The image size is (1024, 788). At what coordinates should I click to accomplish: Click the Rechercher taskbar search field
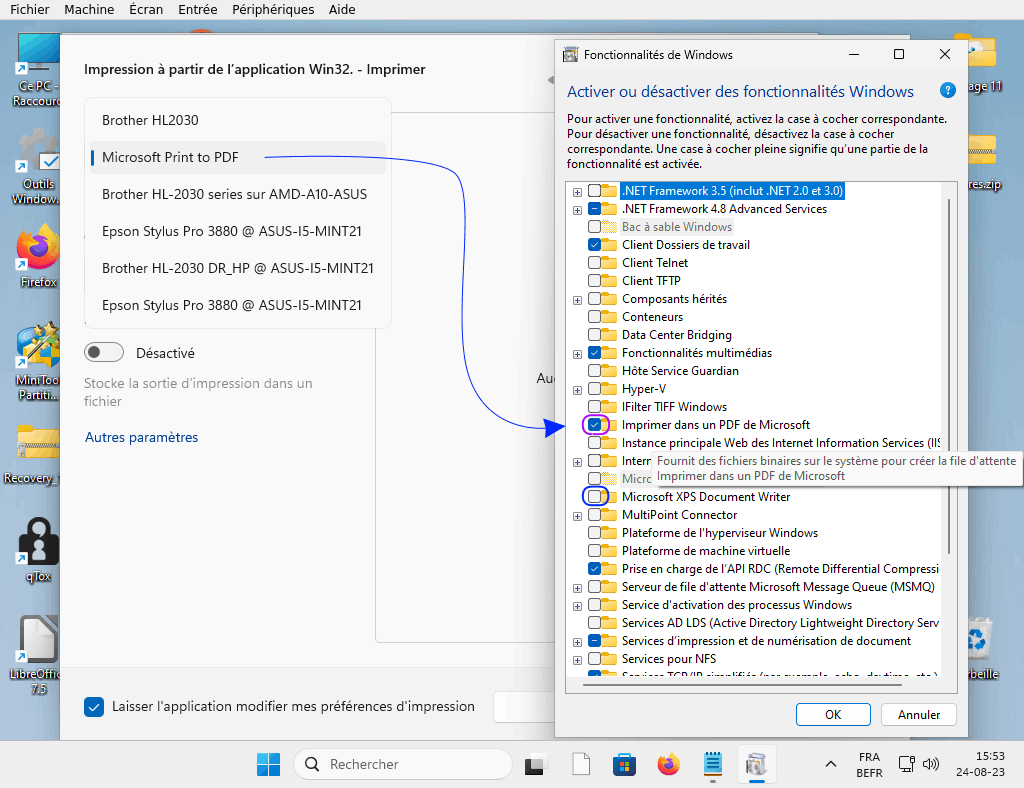coord(402,764)
